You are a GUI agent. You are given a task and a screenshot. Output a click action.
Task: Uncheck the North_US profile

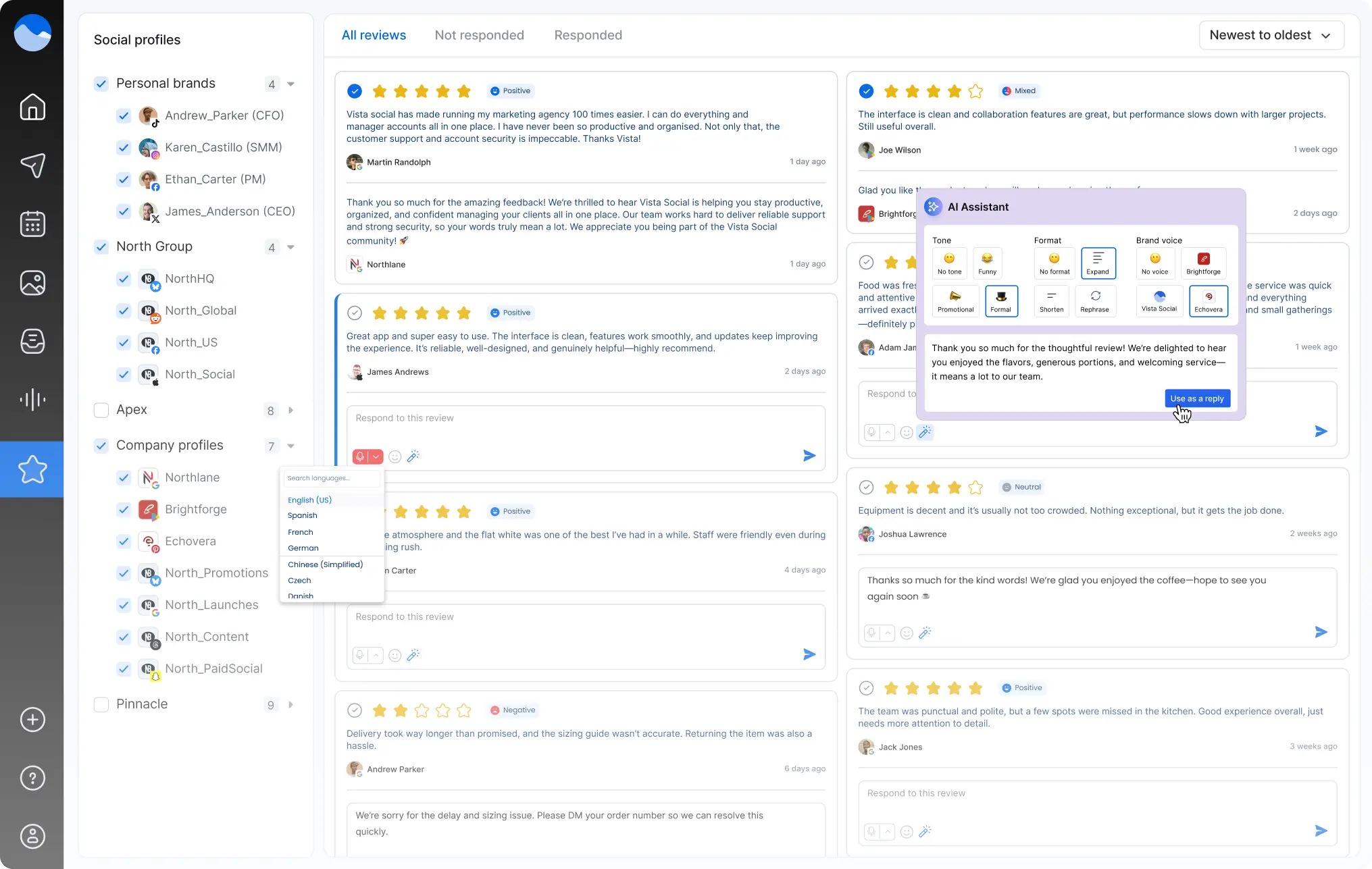pyautogui.click(x=124, y=342)
